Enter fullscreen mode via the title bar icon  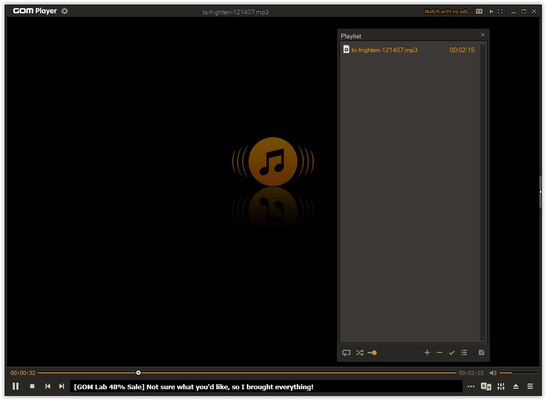click(500, 11)
